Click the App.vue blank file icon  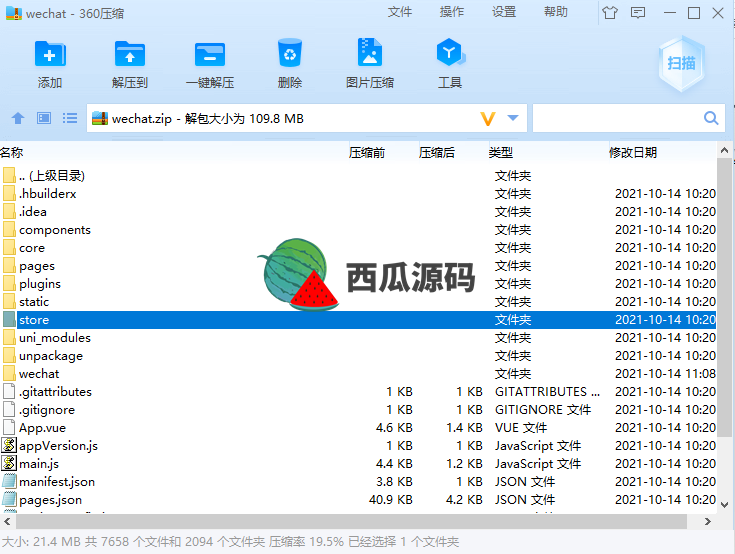click(x=9, y=427)
